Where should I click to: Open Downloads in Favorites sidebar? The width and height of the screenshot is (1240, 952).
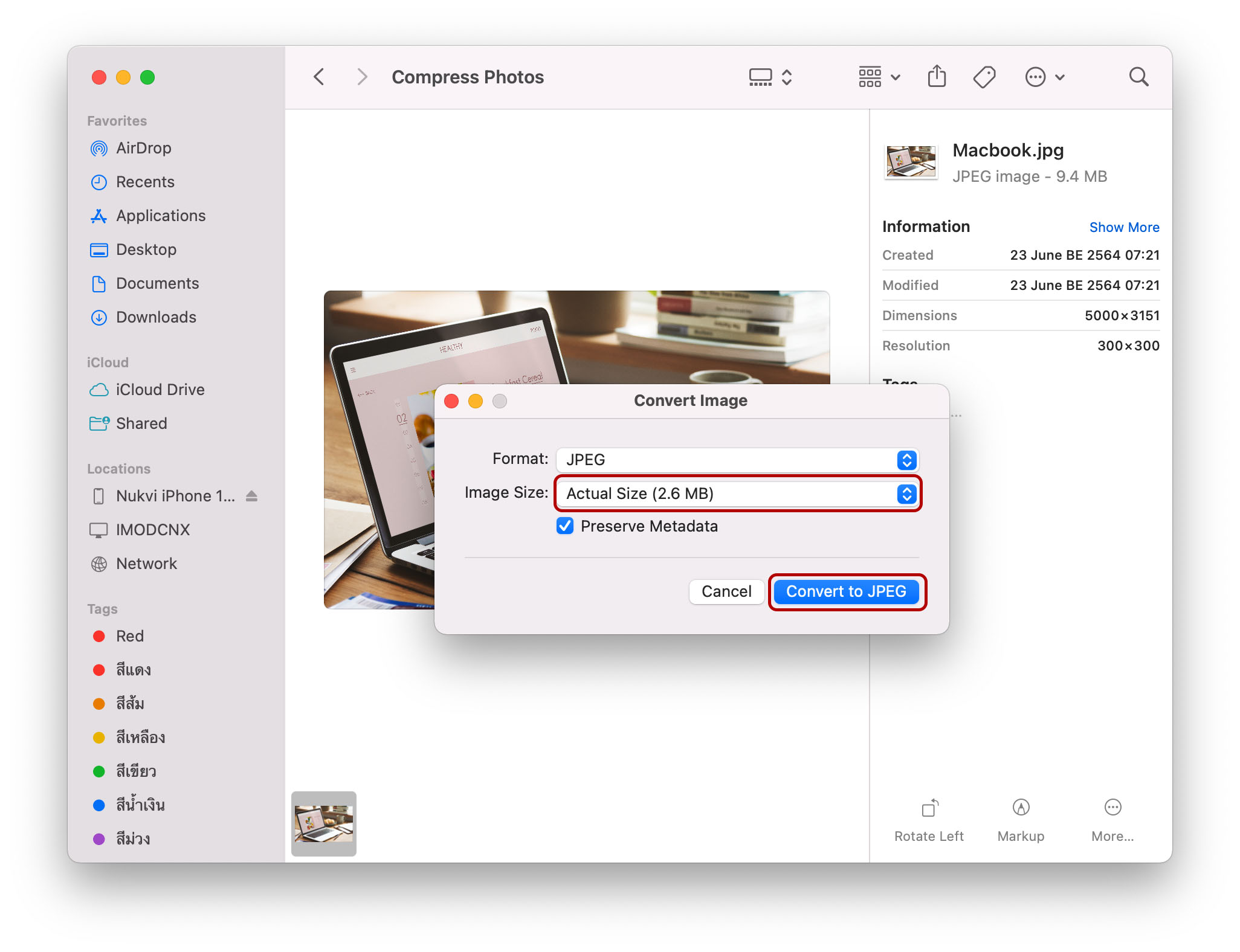(156, 317)
